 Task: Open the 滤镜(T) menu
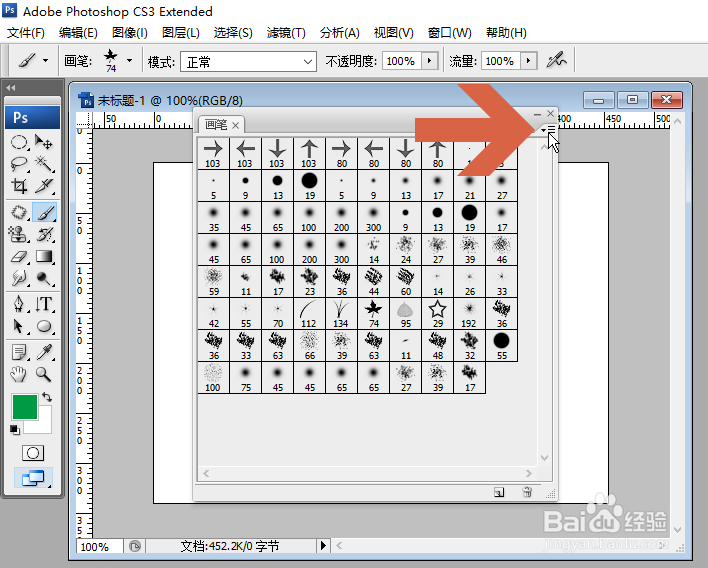click(286, 33)
